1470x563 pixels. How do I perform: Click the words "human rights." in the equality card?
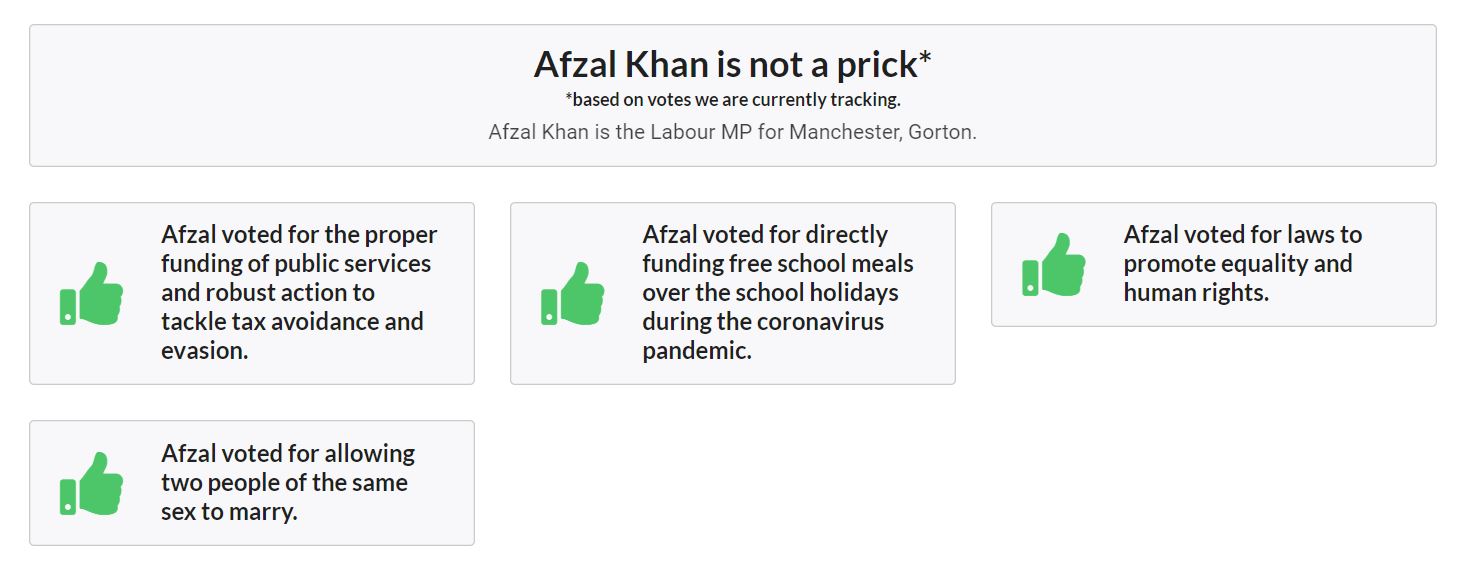pos(1196,293)
